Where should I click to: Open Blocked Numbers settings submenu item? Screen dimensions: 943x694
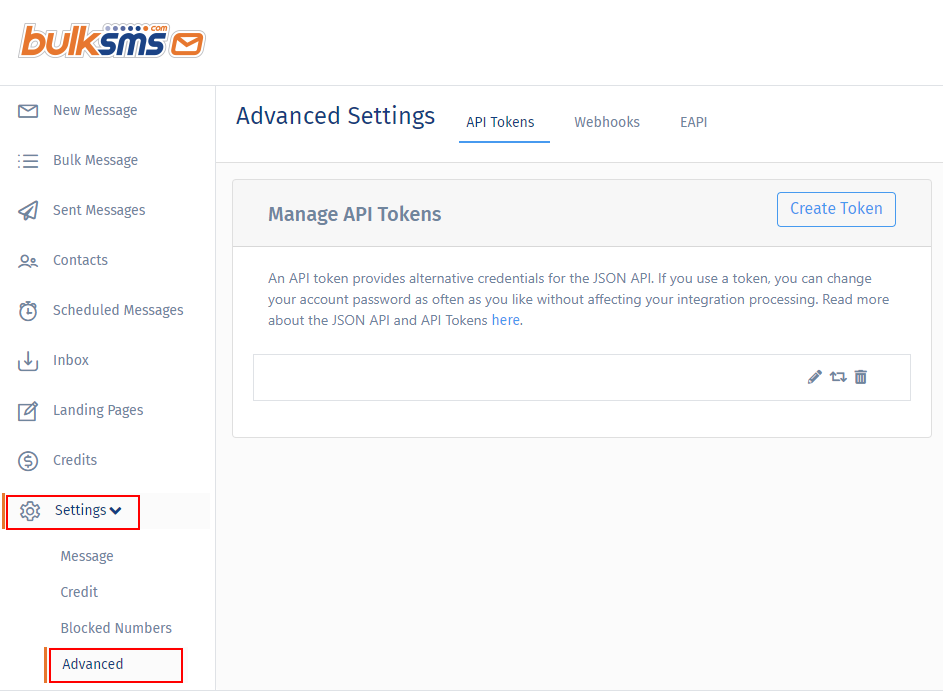tap(116, 628)
